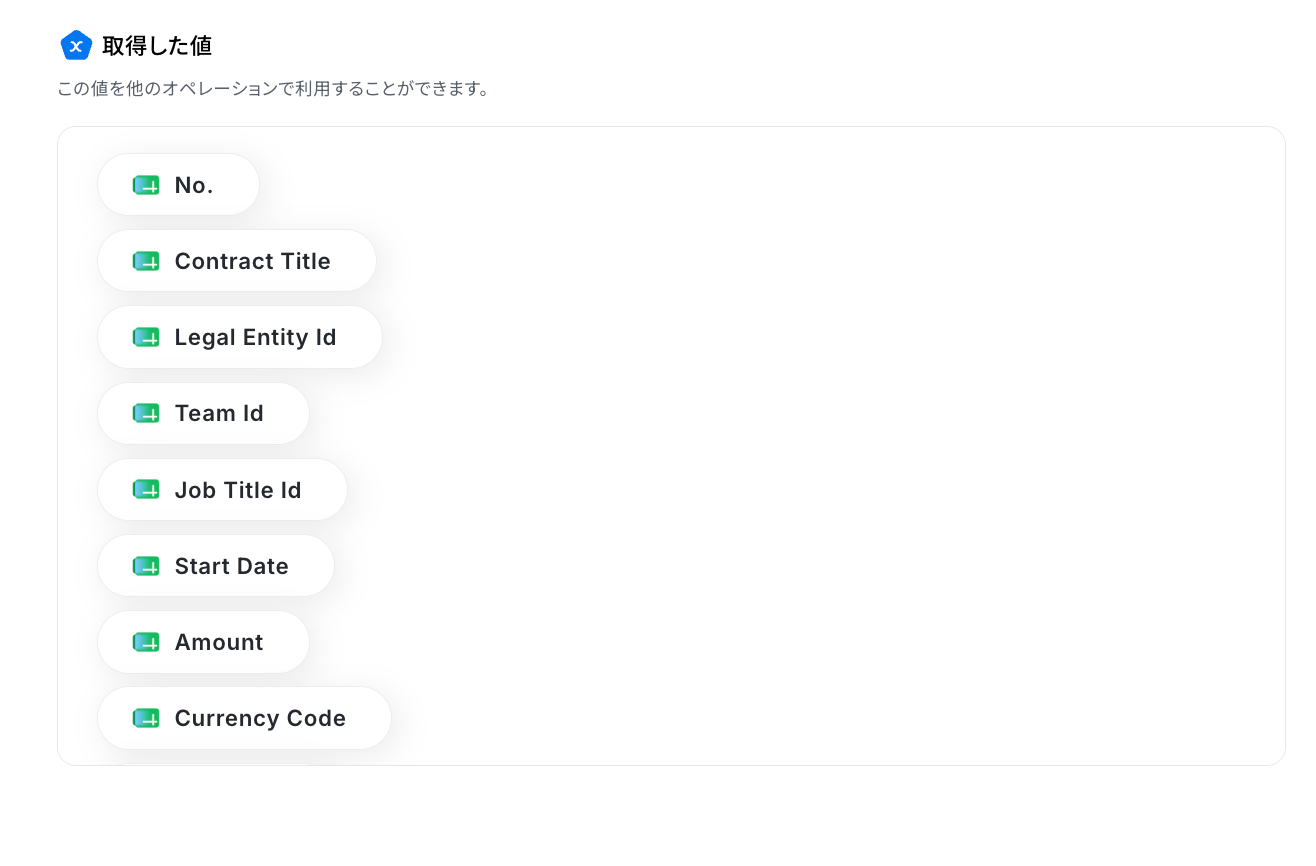Click the green icon on the No. chip

[x=146, y=185]
